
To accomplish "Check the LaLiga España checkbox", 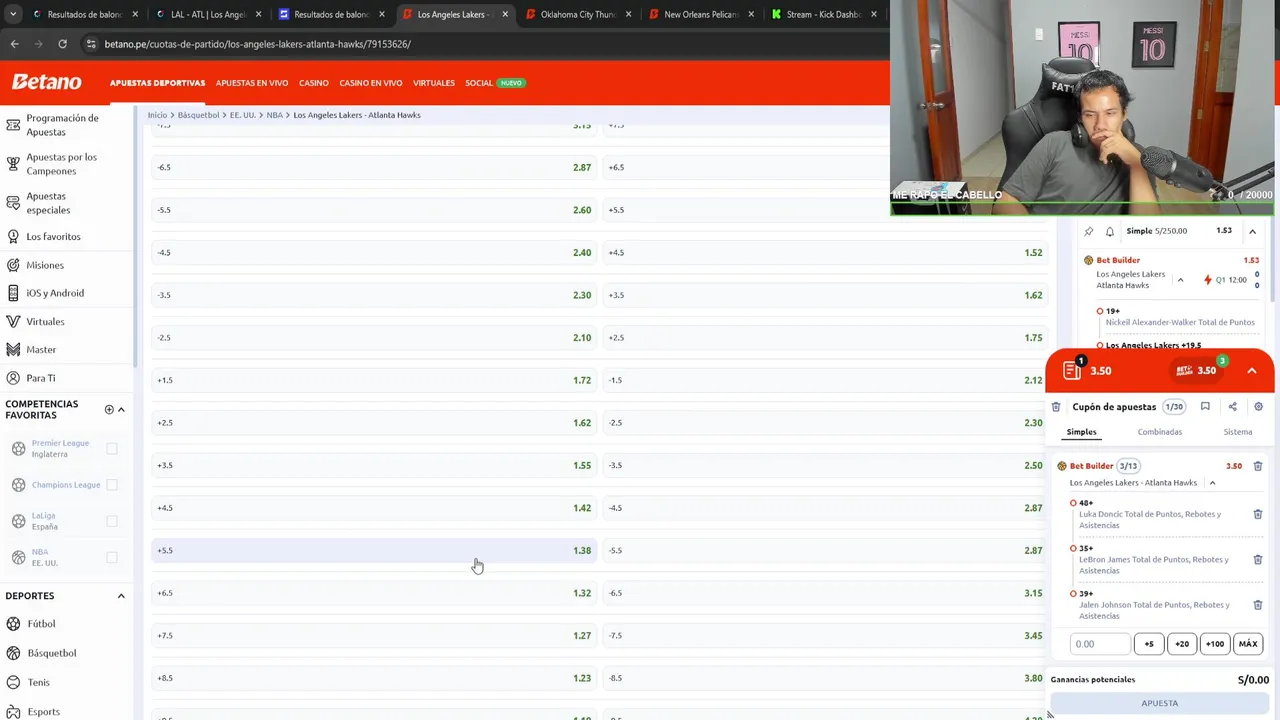I will click(x=112, y=521).
